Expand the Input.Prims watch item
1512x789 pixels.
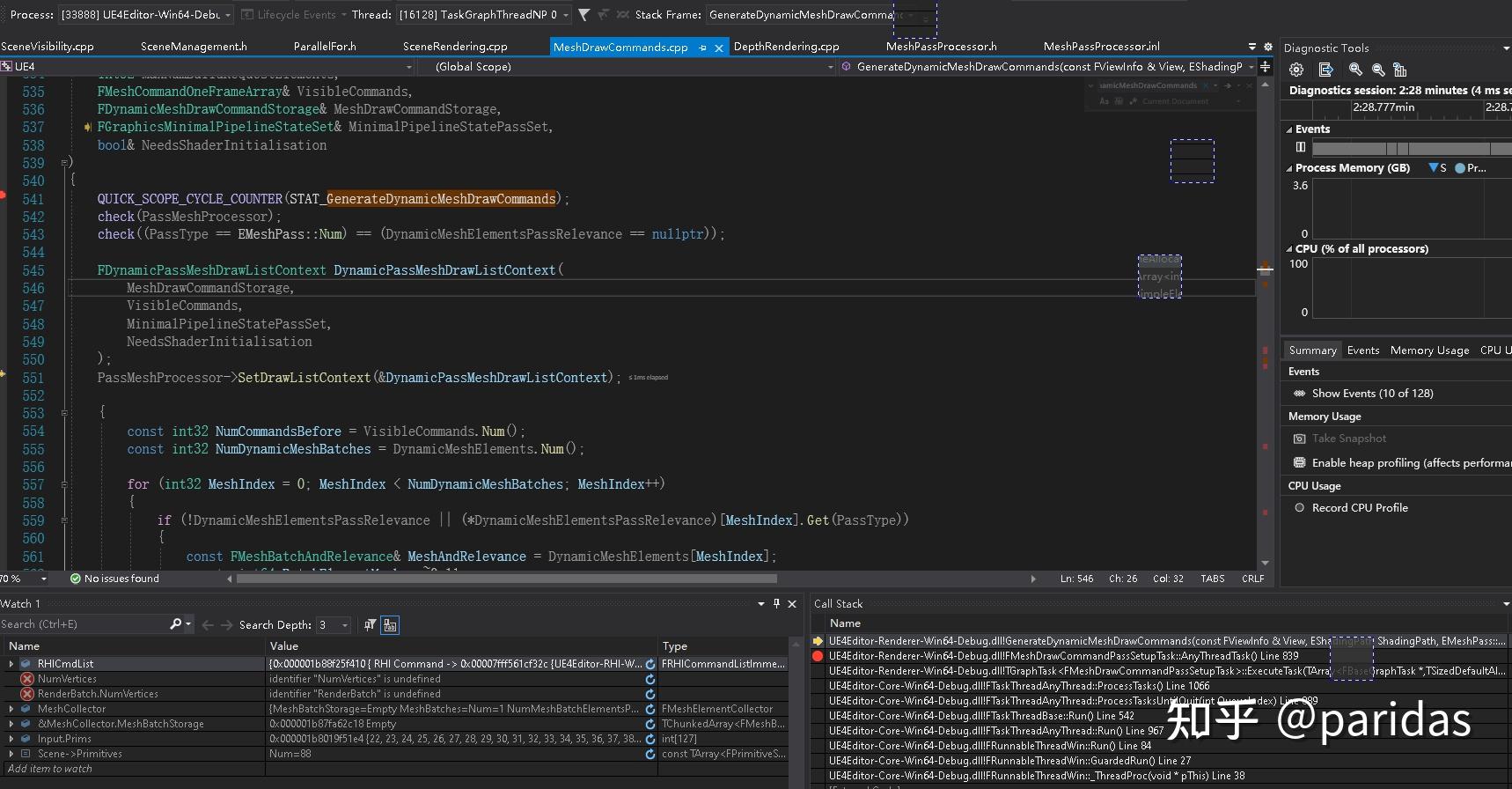[x=11, y=739]
